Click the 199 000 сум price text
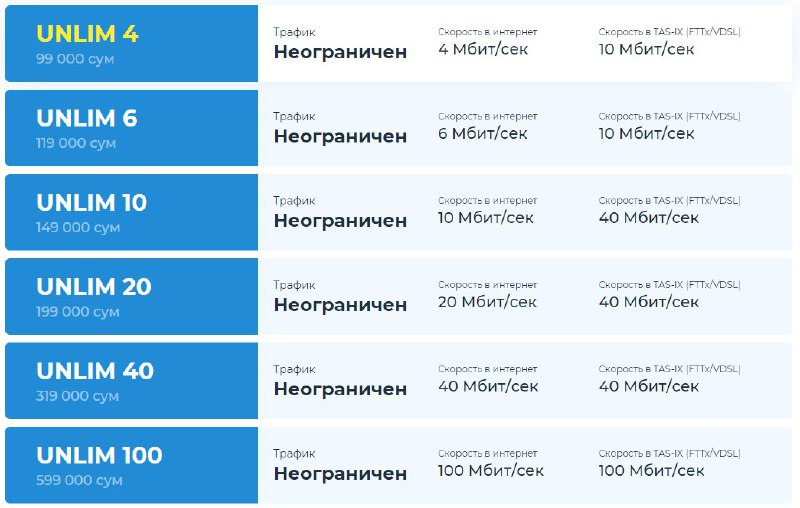 point(78,312)
